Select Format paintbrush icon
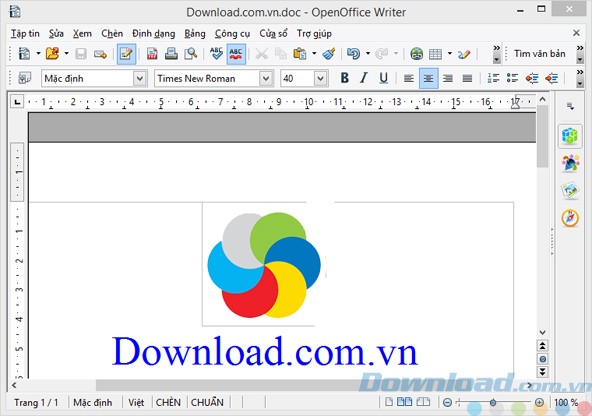The width and height of the screenshot is (592, 416). 329,54
